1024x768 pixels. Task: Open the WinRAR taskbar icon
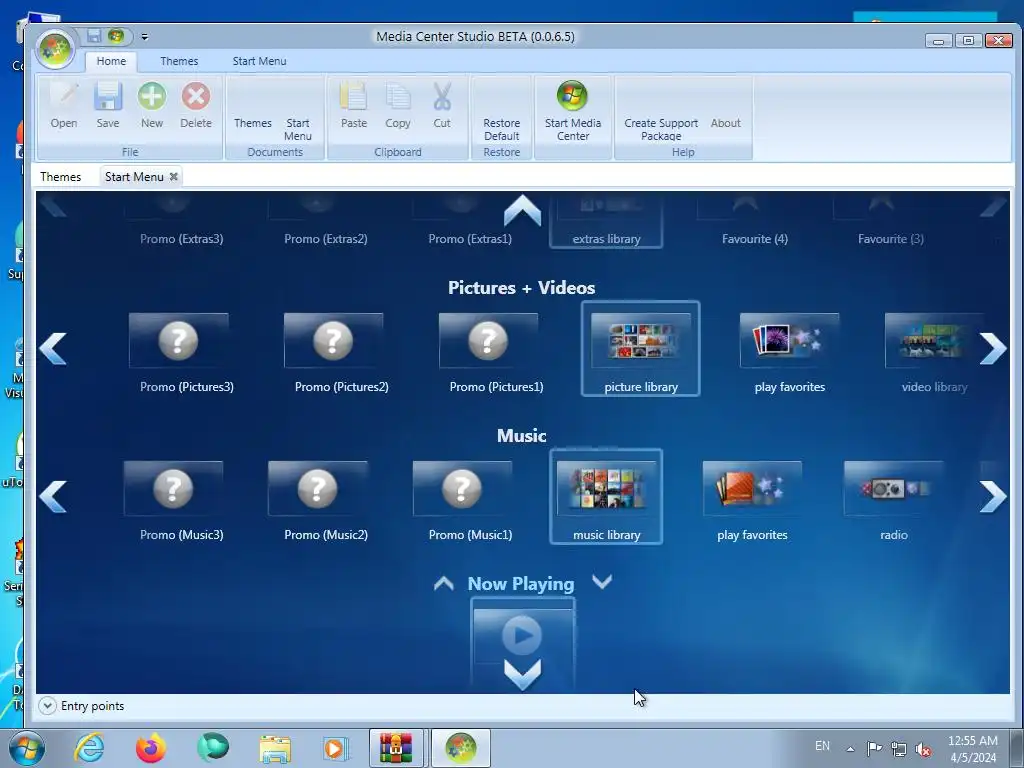pyautogui.click(x=396, y=748)
